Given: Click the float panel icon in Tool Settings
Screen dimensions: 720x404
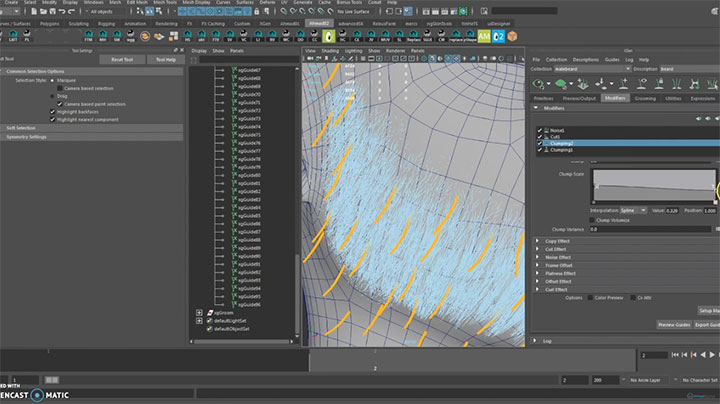Looking at the screenshot, I should click(175, 50).
